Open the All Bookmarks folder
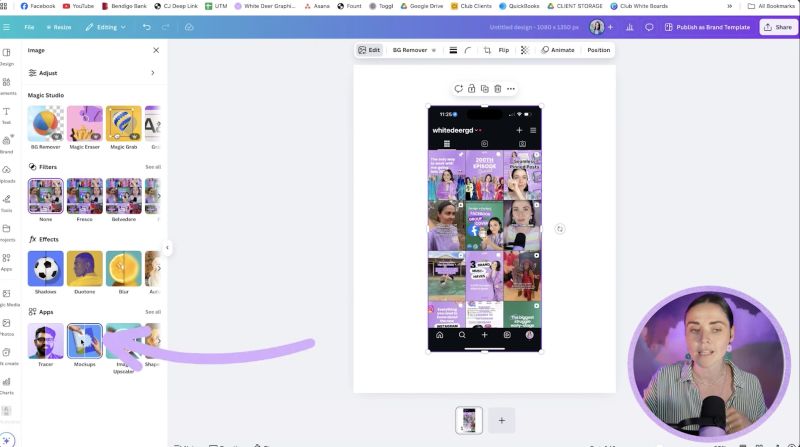 tap(771, 6)
